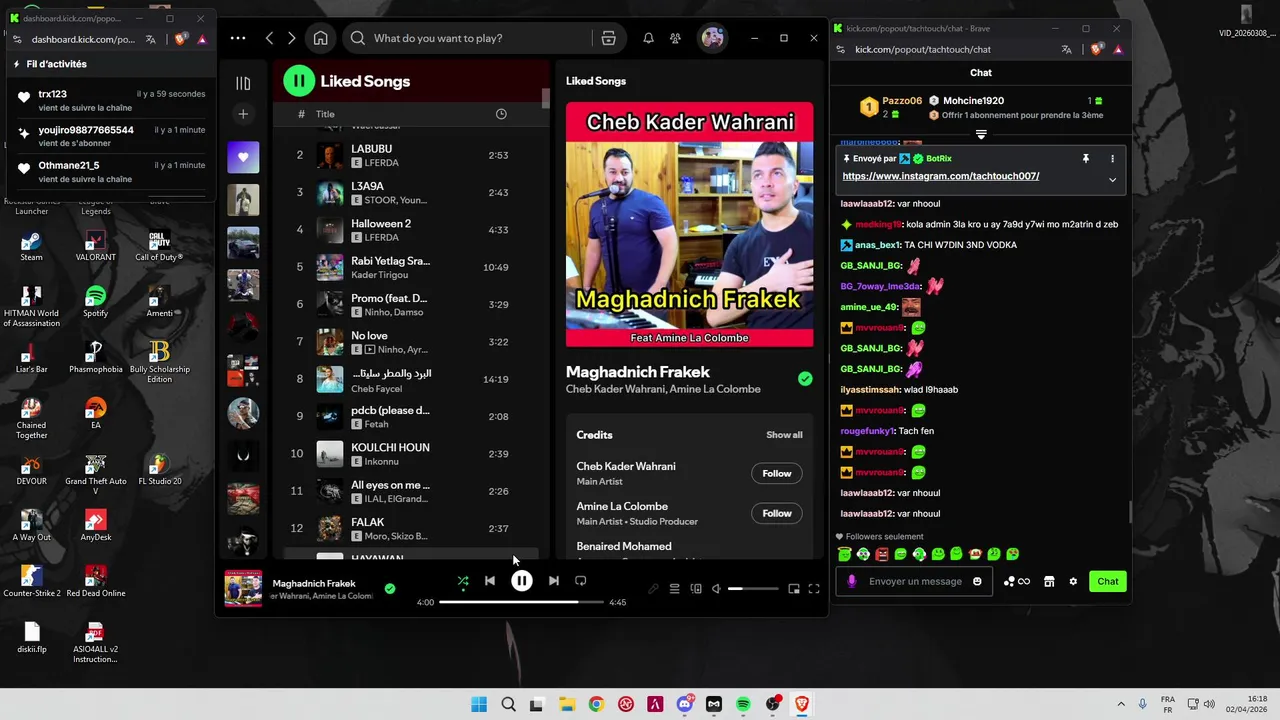Open pinned message three-dot options
Image resolution: width=1280 pixels, height=720 pixels.
pos(1112,158)
